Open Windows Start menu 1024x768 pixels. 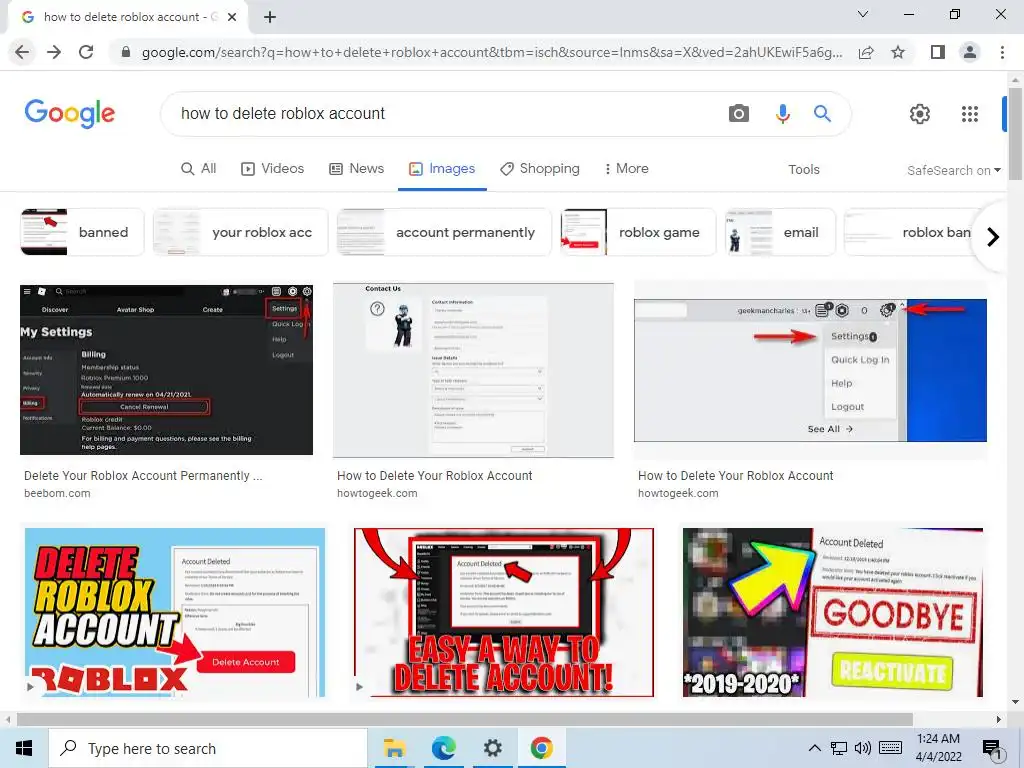click(24, 748)
